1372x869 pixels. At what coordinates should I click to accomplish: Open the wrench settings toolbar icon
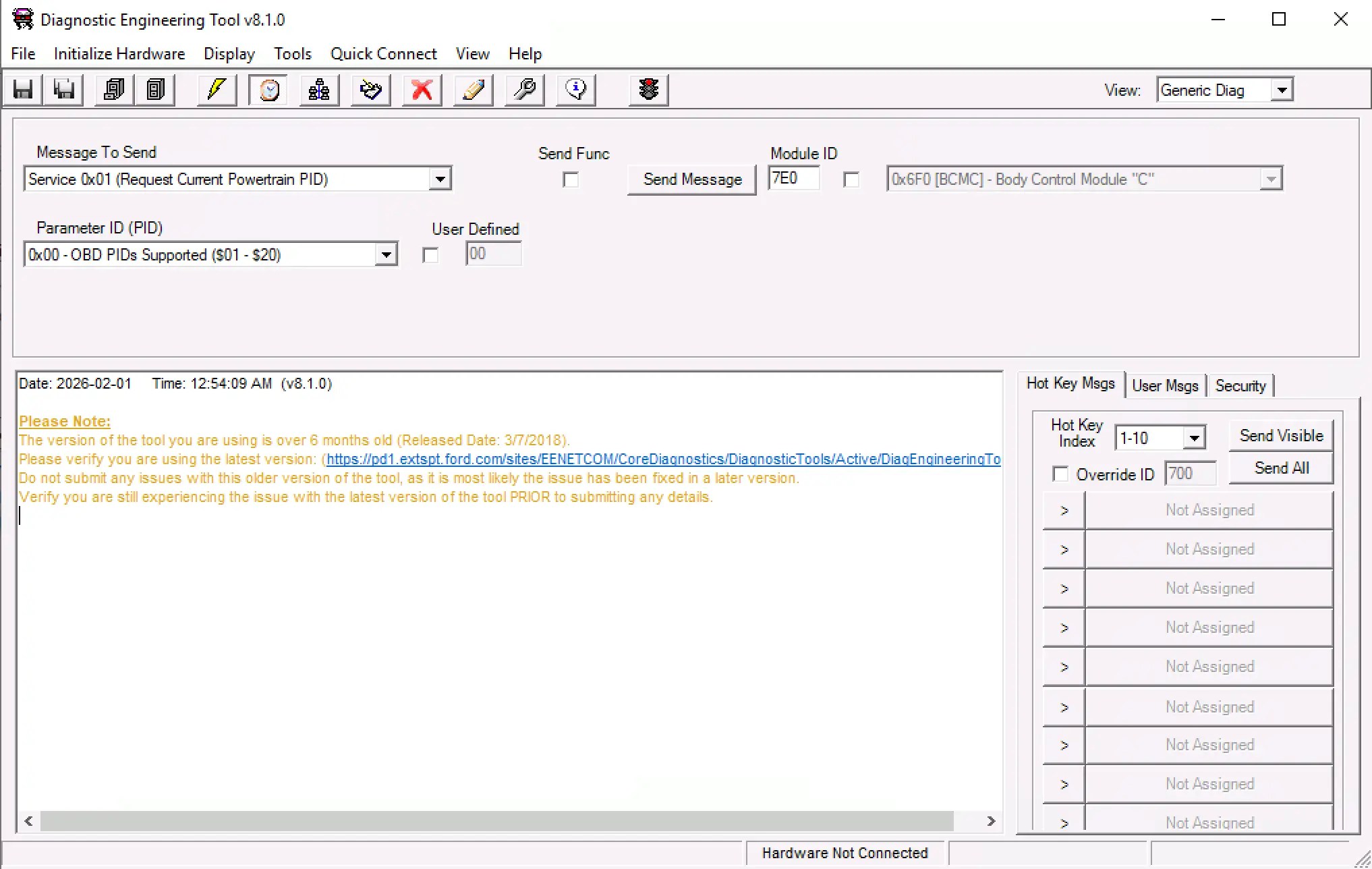click(524, 89)
